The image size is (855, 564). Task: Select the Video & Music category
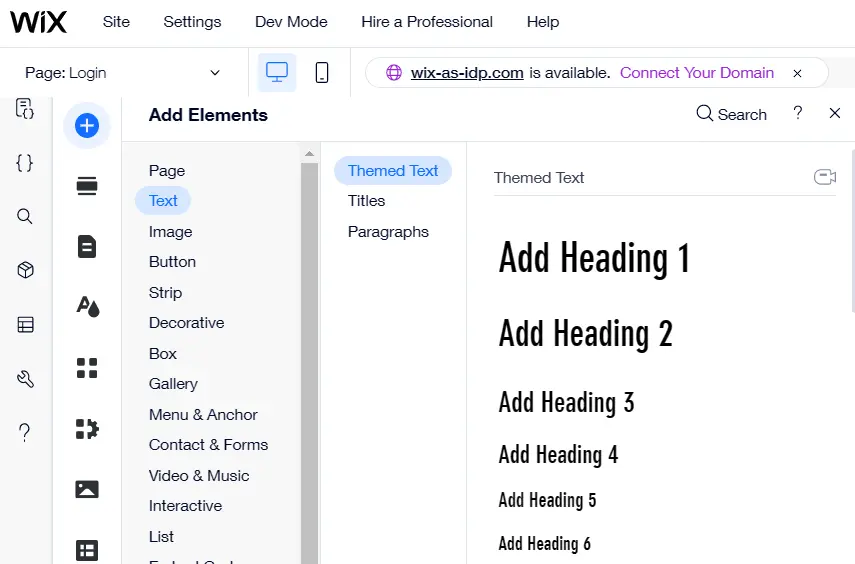click(199, 476)
